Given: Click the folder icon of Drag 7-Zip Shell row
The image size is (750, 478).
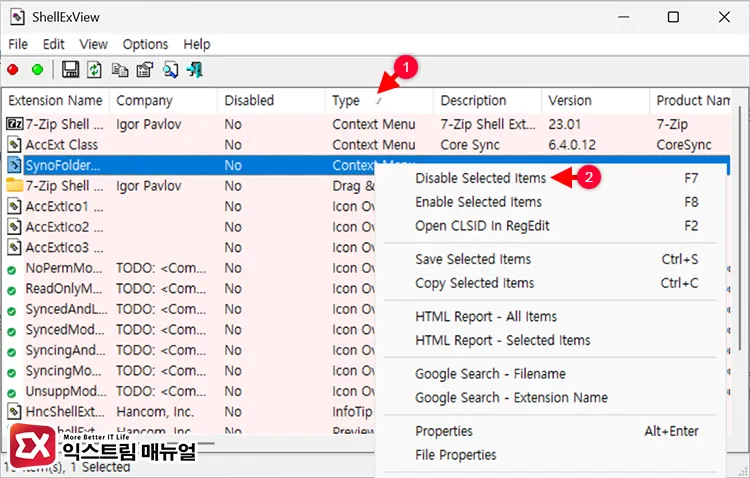Looking at the screenshot, I should 14,185.
